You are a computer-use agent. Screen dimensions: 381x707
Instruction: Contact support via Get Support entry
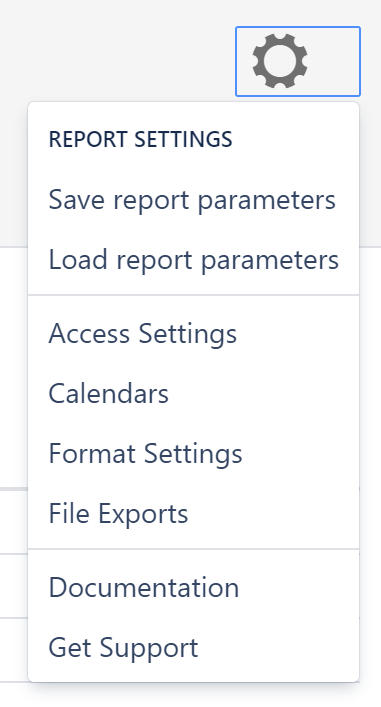(x=193, y=647)
